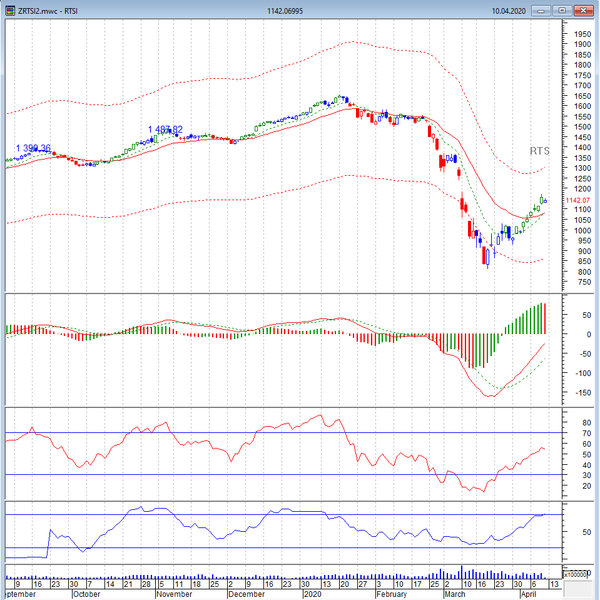This screenshot has width=600, height=600.
Task: Click the '1650' price axis label
Action: click(x=582, y=96)
